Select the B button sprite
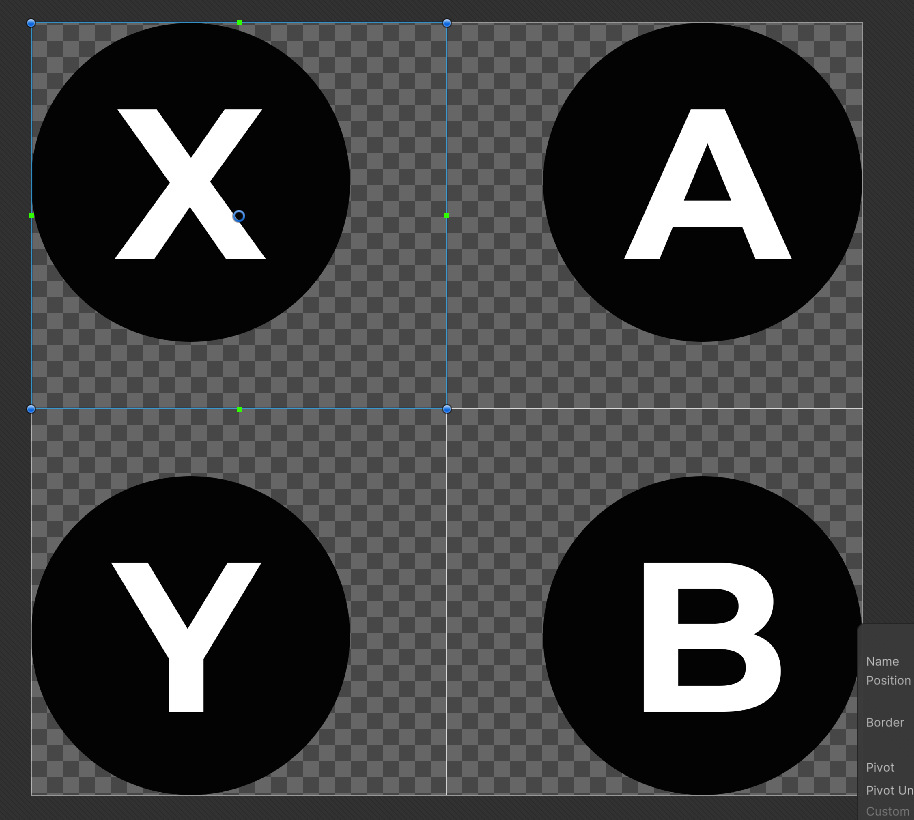The width and height of the screenshot is (914, 820). pos(702,636)
